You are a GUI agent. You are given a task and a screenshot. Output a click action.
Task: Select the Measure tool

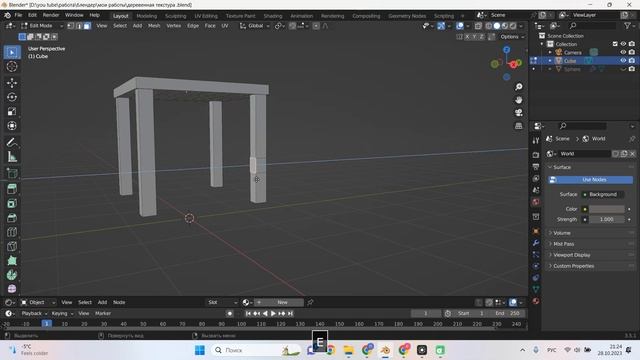click(12, 157)
